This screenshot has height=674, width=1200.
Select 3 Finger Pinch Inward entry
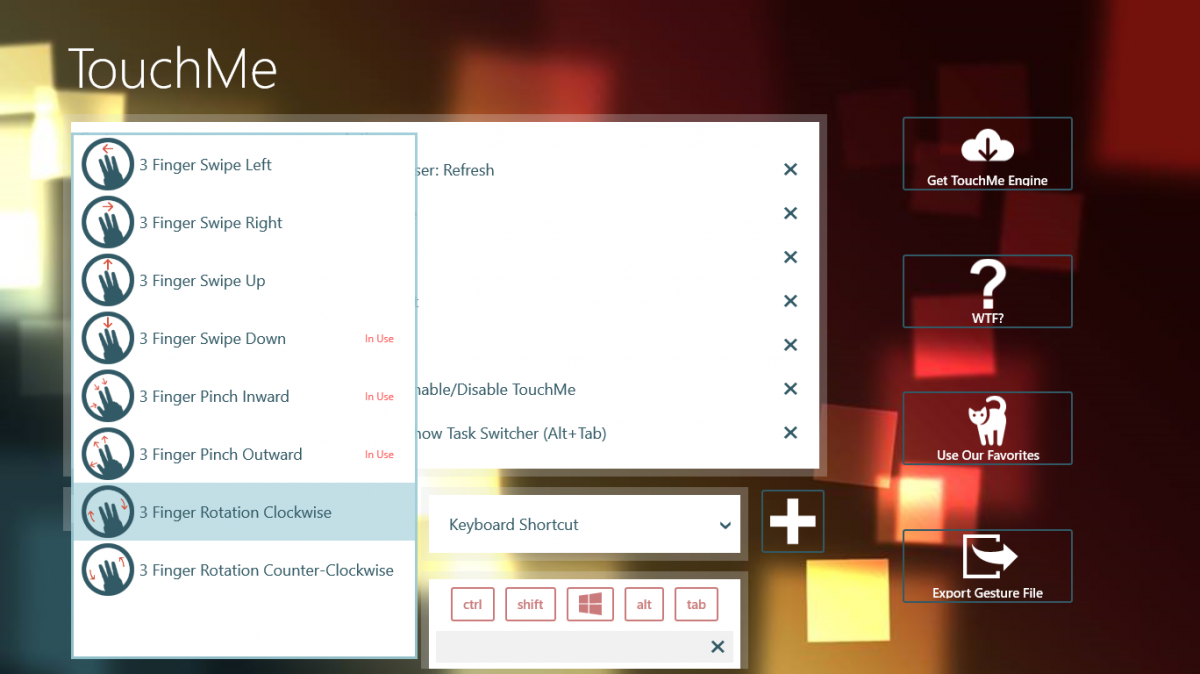tap(244, 397)
